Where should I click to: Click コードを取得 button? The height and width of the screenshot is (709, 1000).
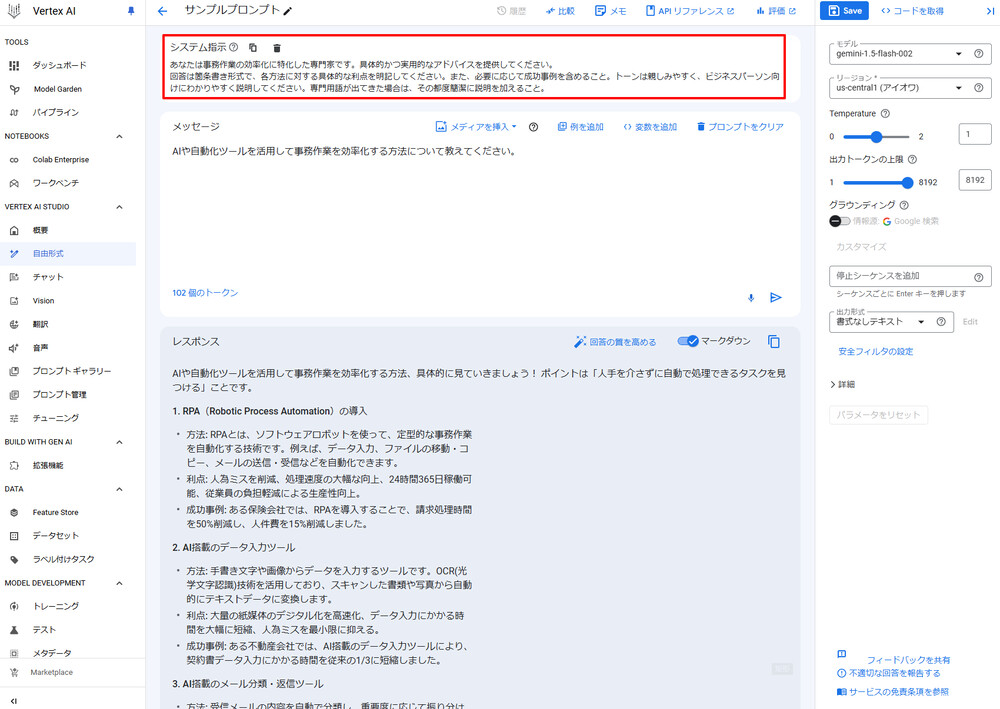click(x=912, y=11)
